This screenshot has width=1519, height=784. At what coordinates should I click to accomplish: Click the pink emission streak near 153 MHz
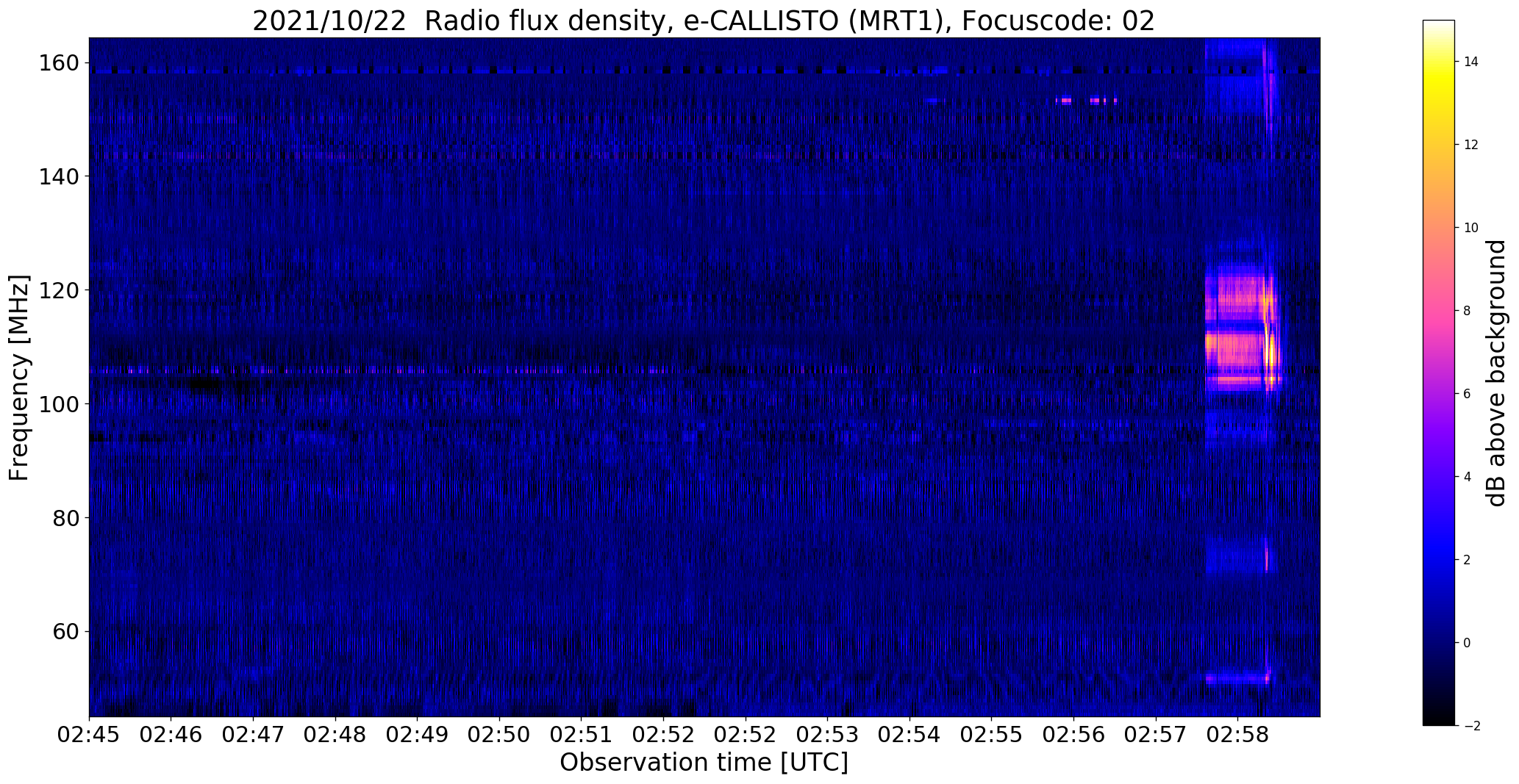tap(1087, 101)
